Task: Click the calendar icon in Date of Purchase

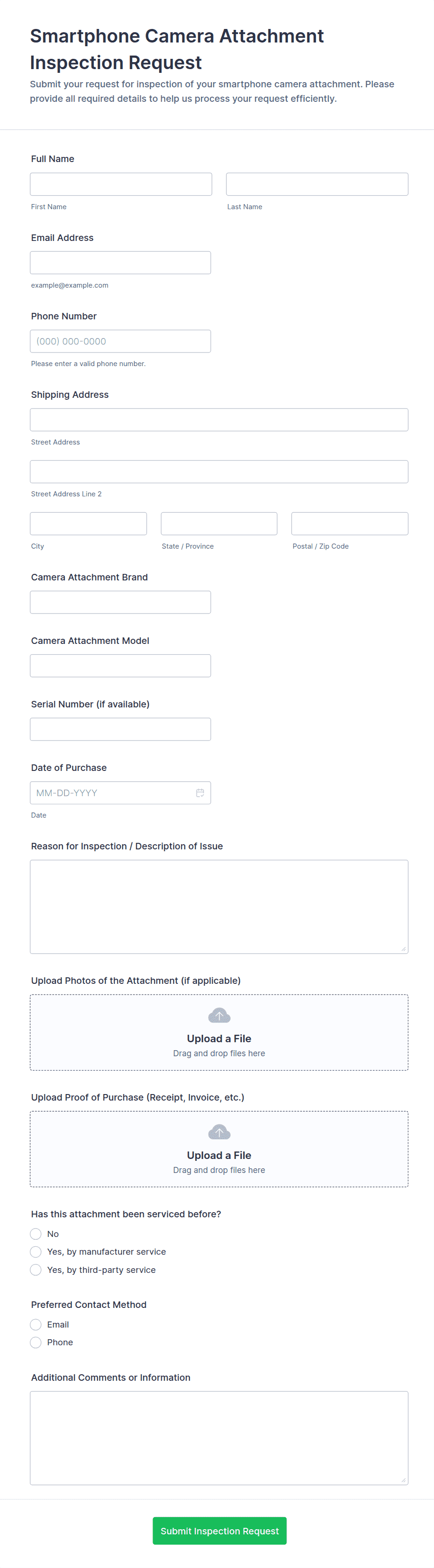Action: 200,792
